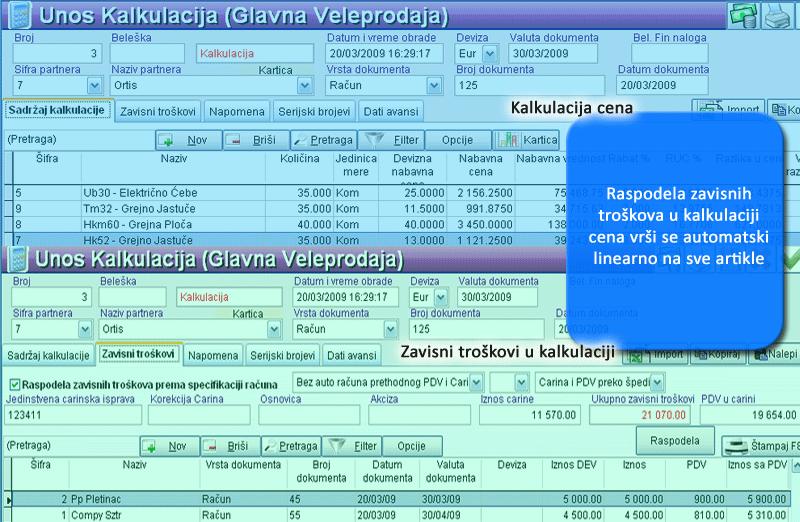
Task: Open Kartica chart button in upper toolbar
Action: (530, 141)
